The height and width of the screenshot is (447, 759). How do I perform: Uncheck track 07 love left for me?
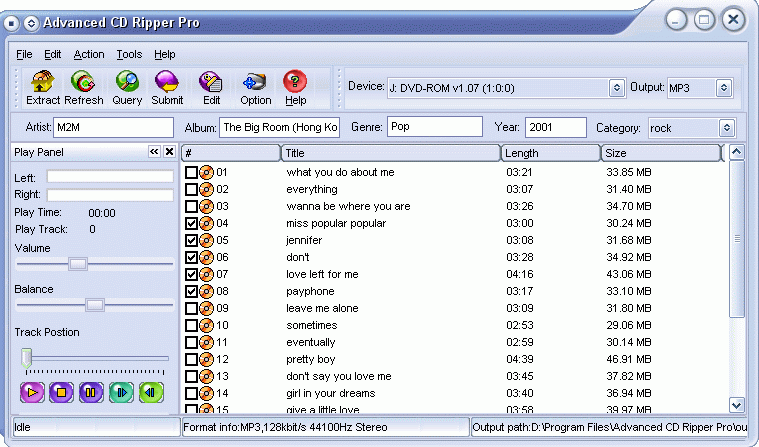pos(191,274)
